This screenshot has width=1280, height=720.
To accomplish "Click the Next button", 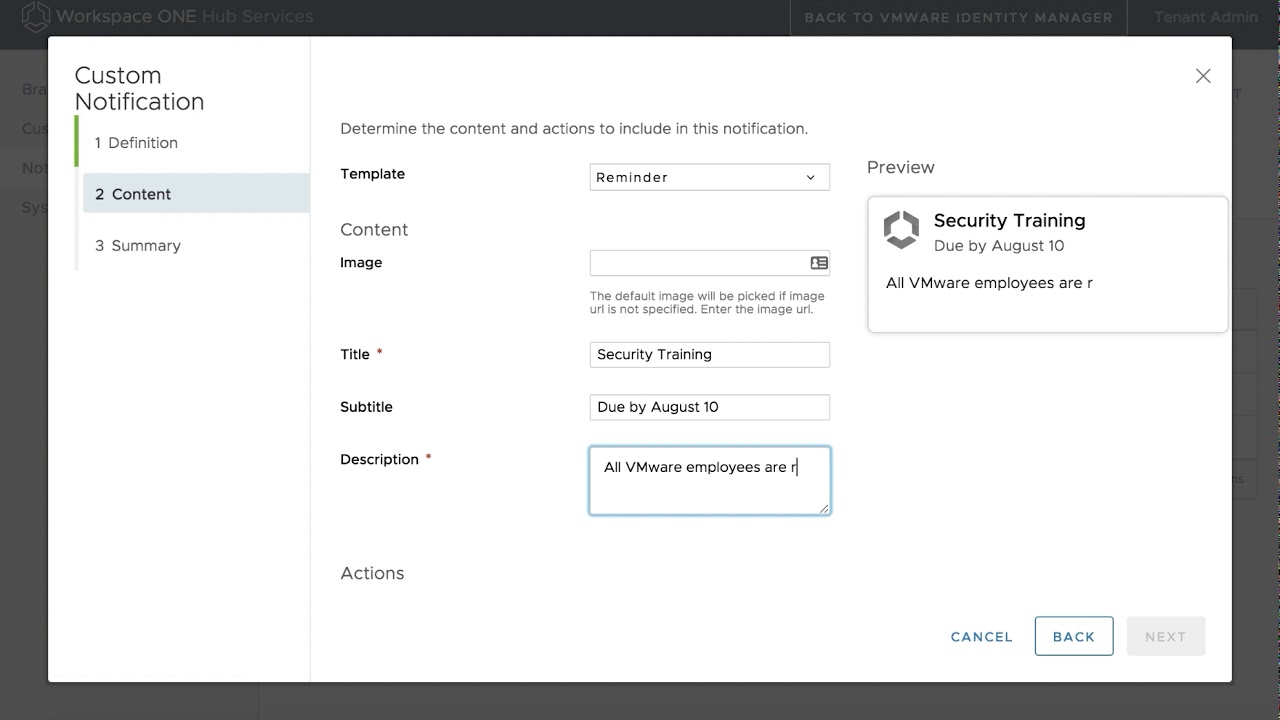I will point(1165,636).
